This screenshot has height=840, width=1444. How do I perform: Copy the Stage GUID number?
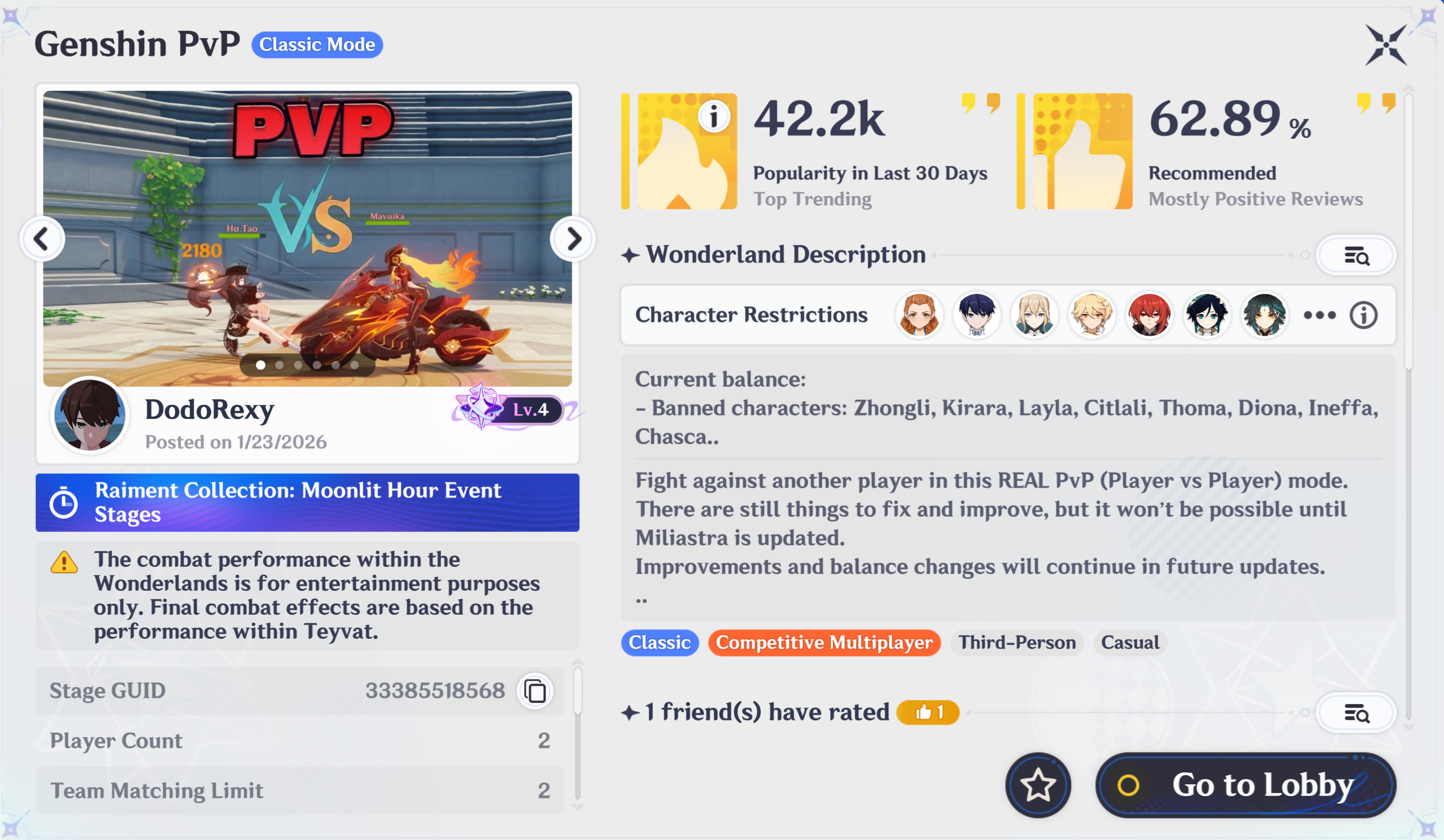pos(535,691)
